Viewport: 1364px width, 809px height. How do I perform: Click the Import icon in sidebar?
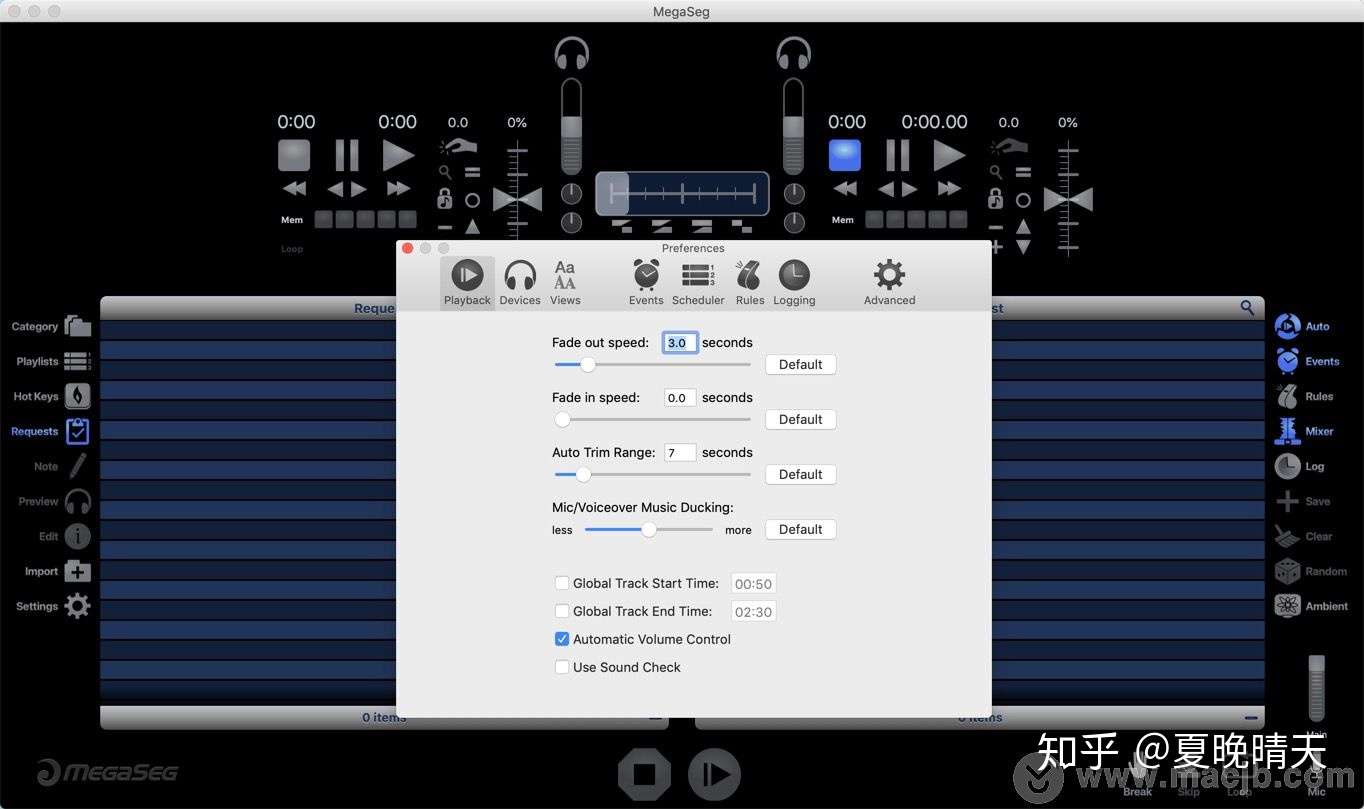pyautogui.click(x=78, y=571)
